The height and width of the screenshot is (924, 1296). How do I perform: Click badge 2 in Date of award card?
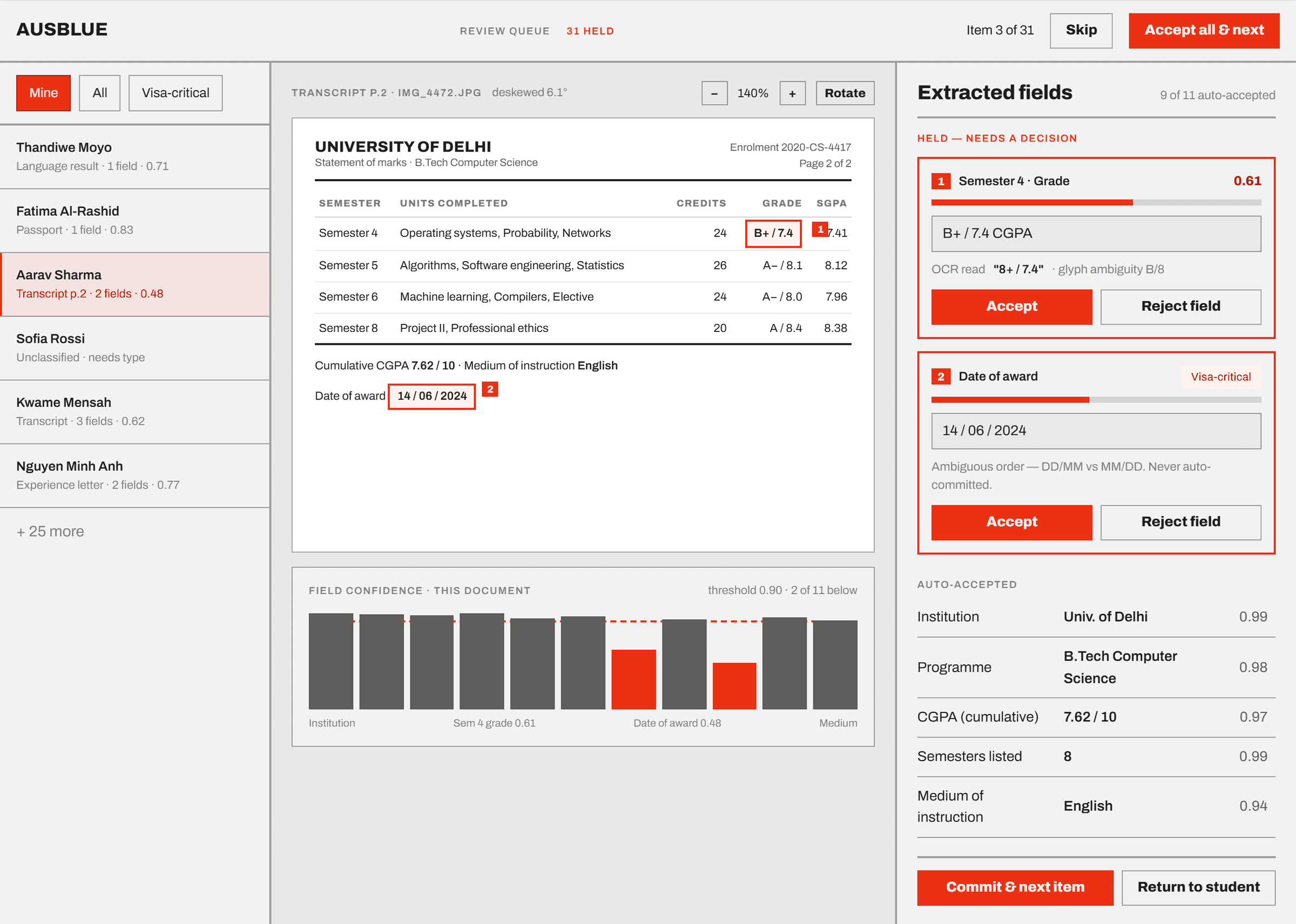pos(941,377)
